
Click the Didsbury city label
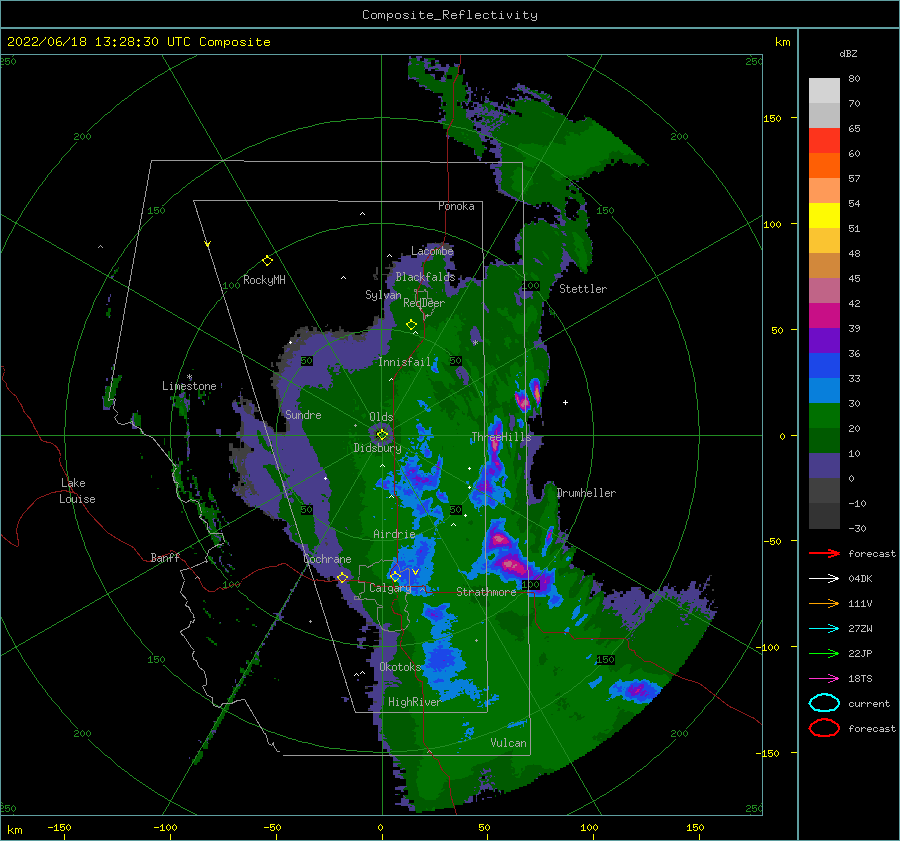377,448
